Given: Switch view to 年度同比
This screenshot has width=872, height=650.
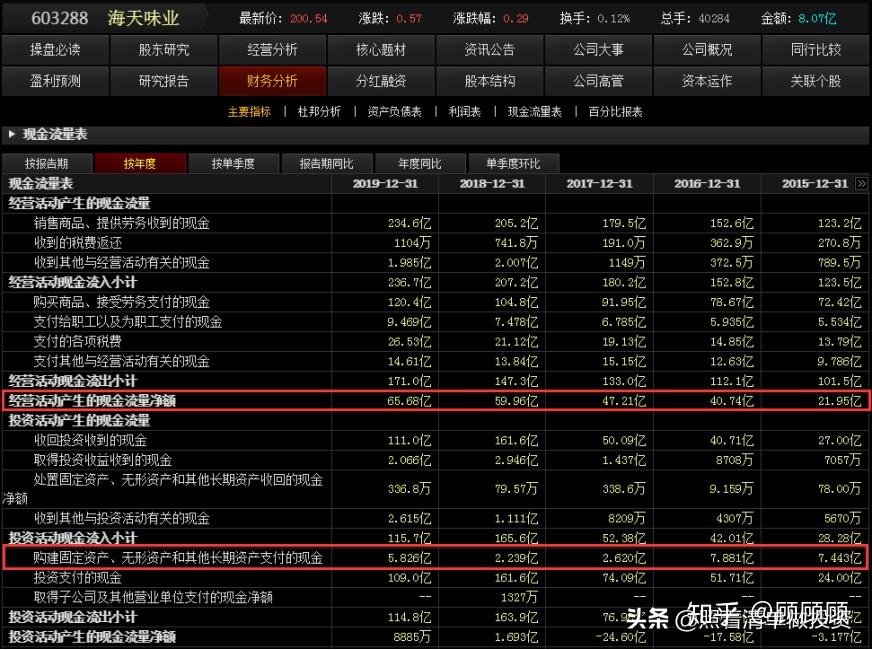Looking at the screenshot, I should coord(420,163).
